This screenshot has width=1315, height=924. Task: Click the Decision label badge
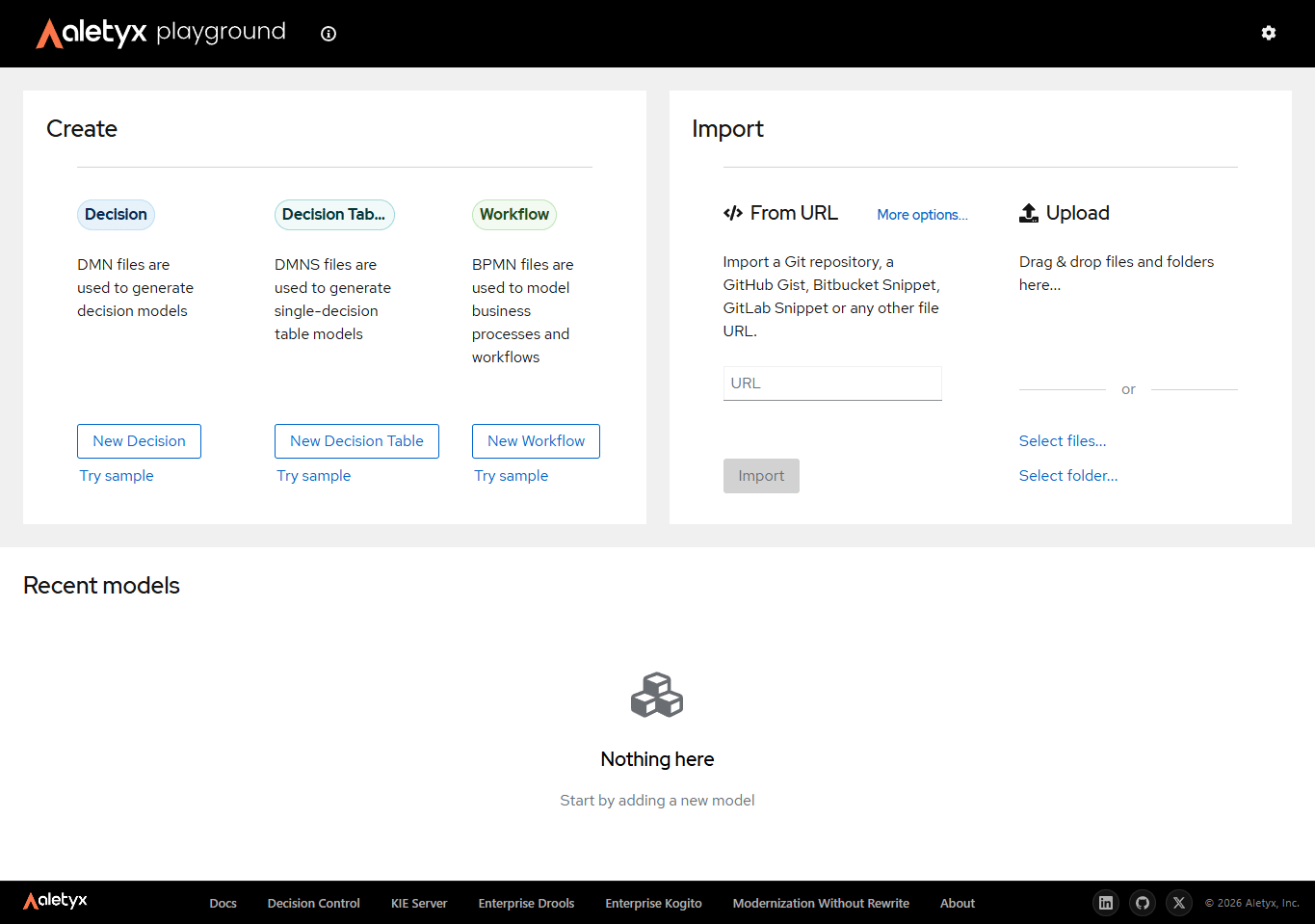click(x=116, y=215)
